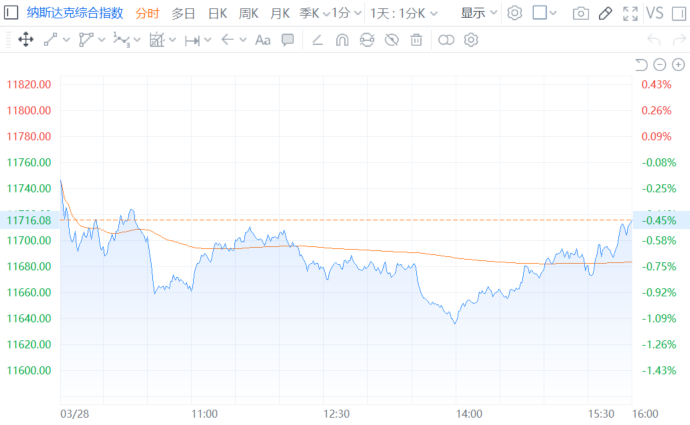Toggle the left sidebar panel
Screen dimensions: 690x425
point(11,13)
